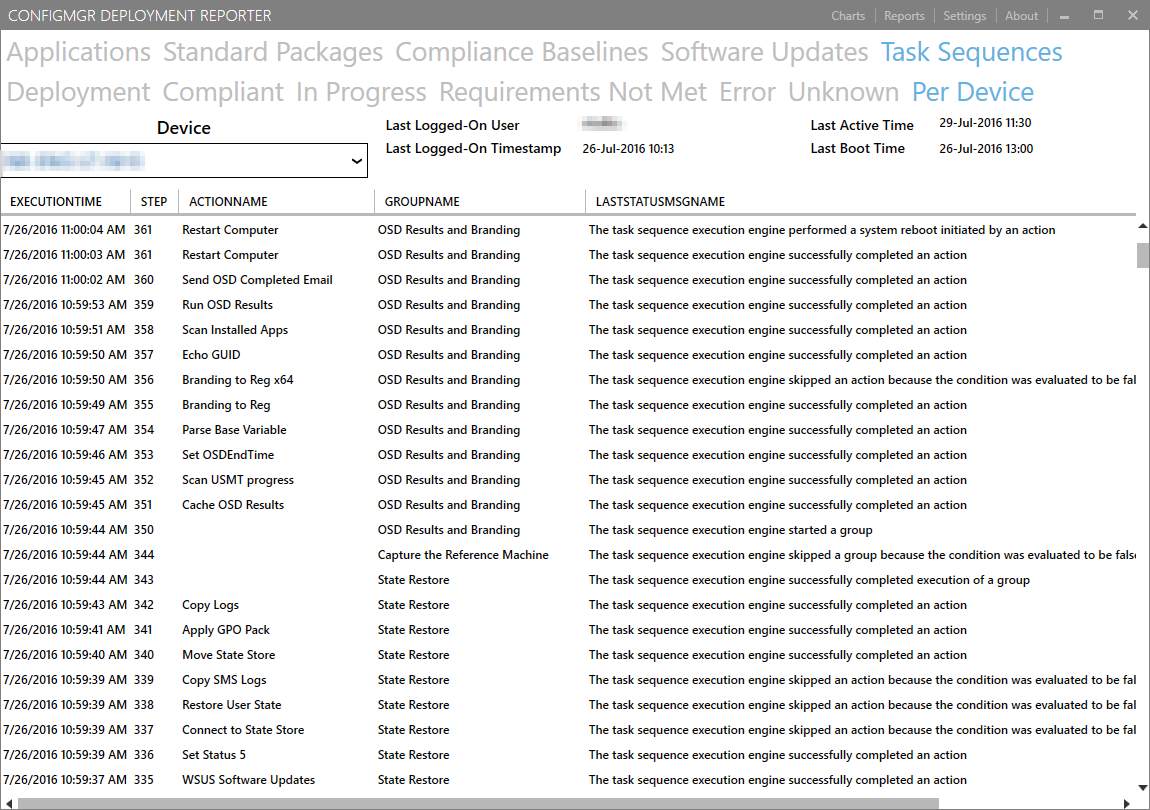1150x810 pixels.
Task: Expand the Device dropdown list
Action: click(x=357, y=160)
